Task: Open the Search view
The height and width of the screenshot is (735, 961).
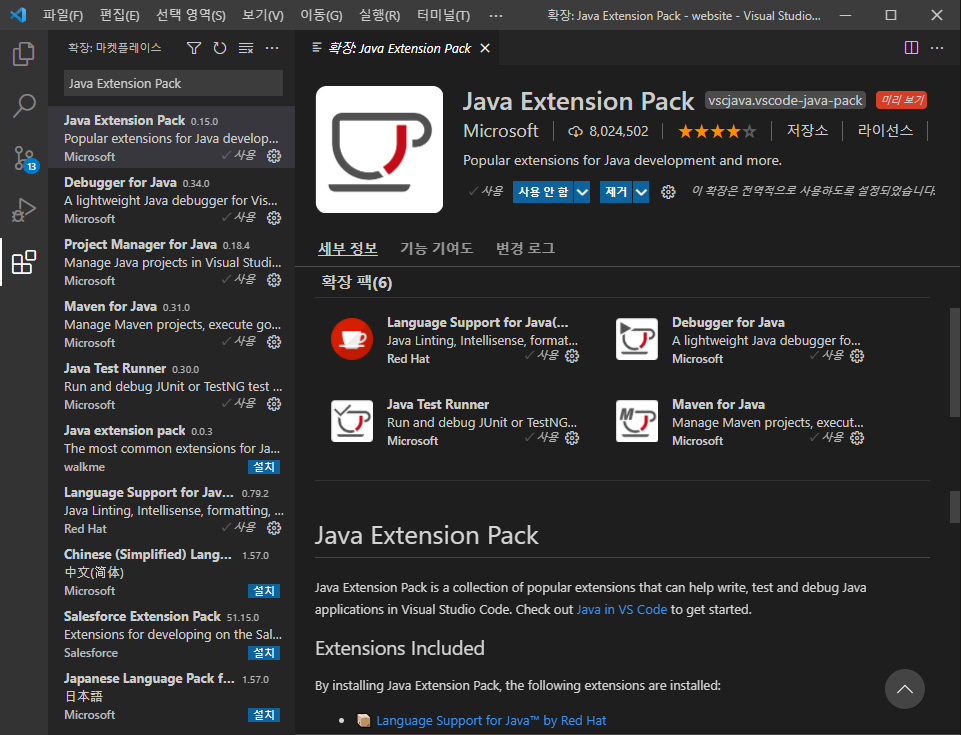Action: pos(23,104)
